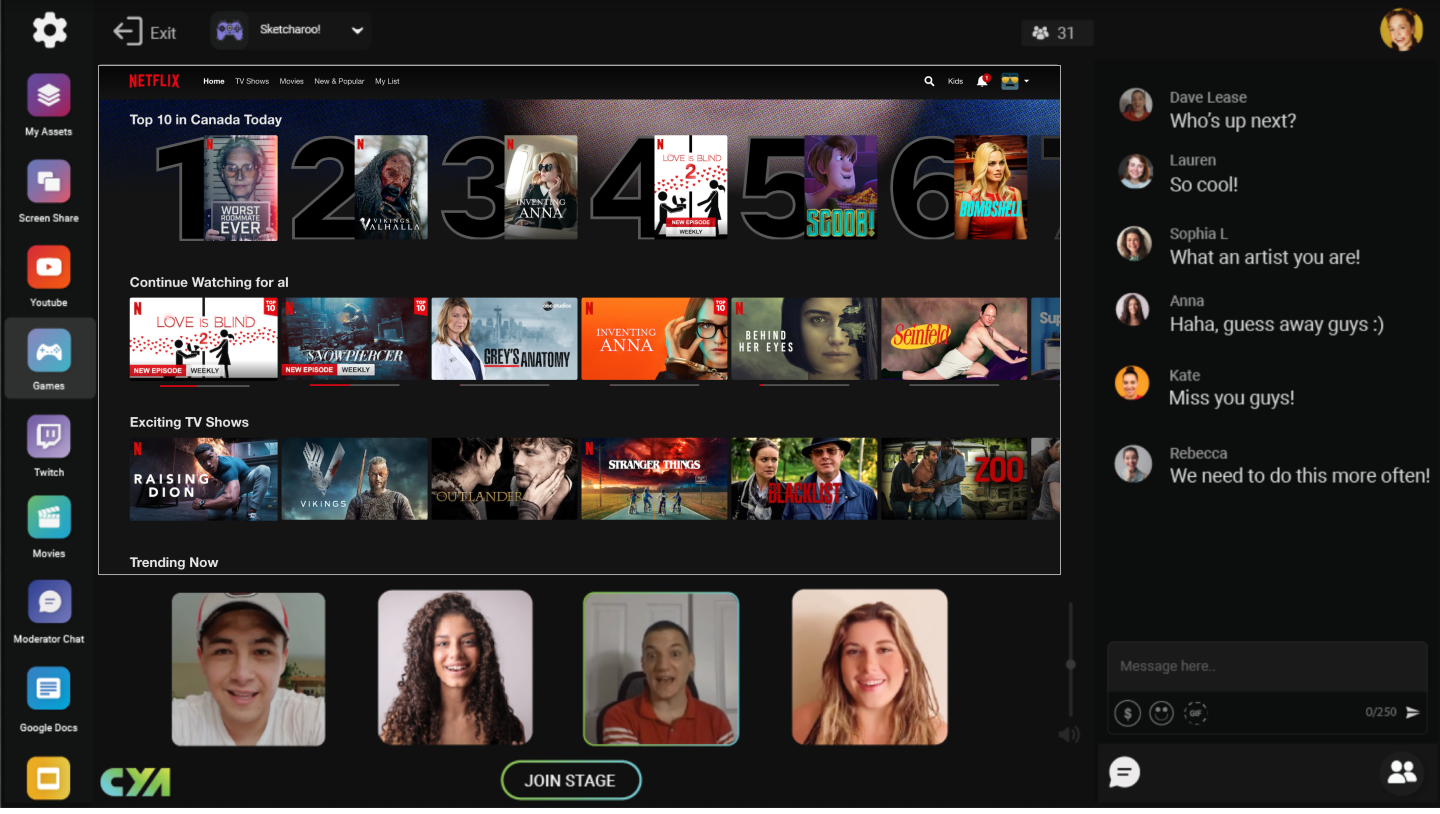Open Vikings Valhalla in Top 10
Image resolution: width=1440 pixels, height=814 pixels.
click(391, 188)
